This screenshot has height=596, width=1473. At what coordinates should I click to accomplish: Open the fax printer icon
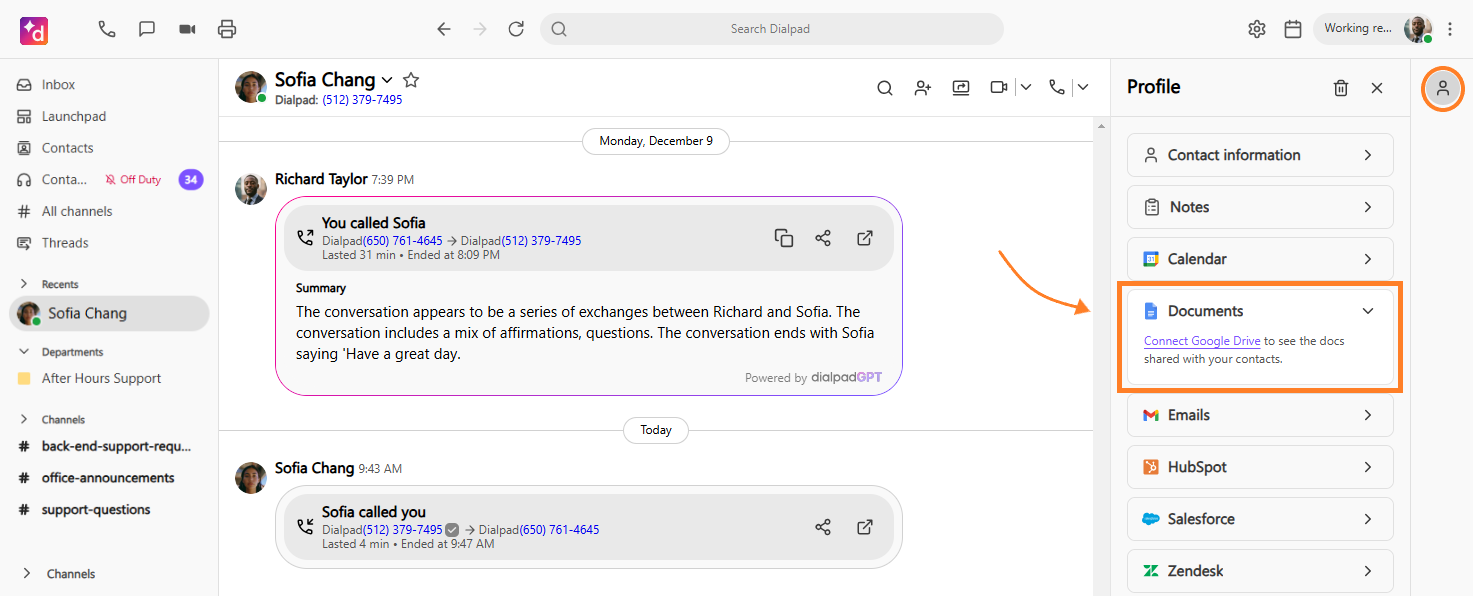[x=227, y=29]
